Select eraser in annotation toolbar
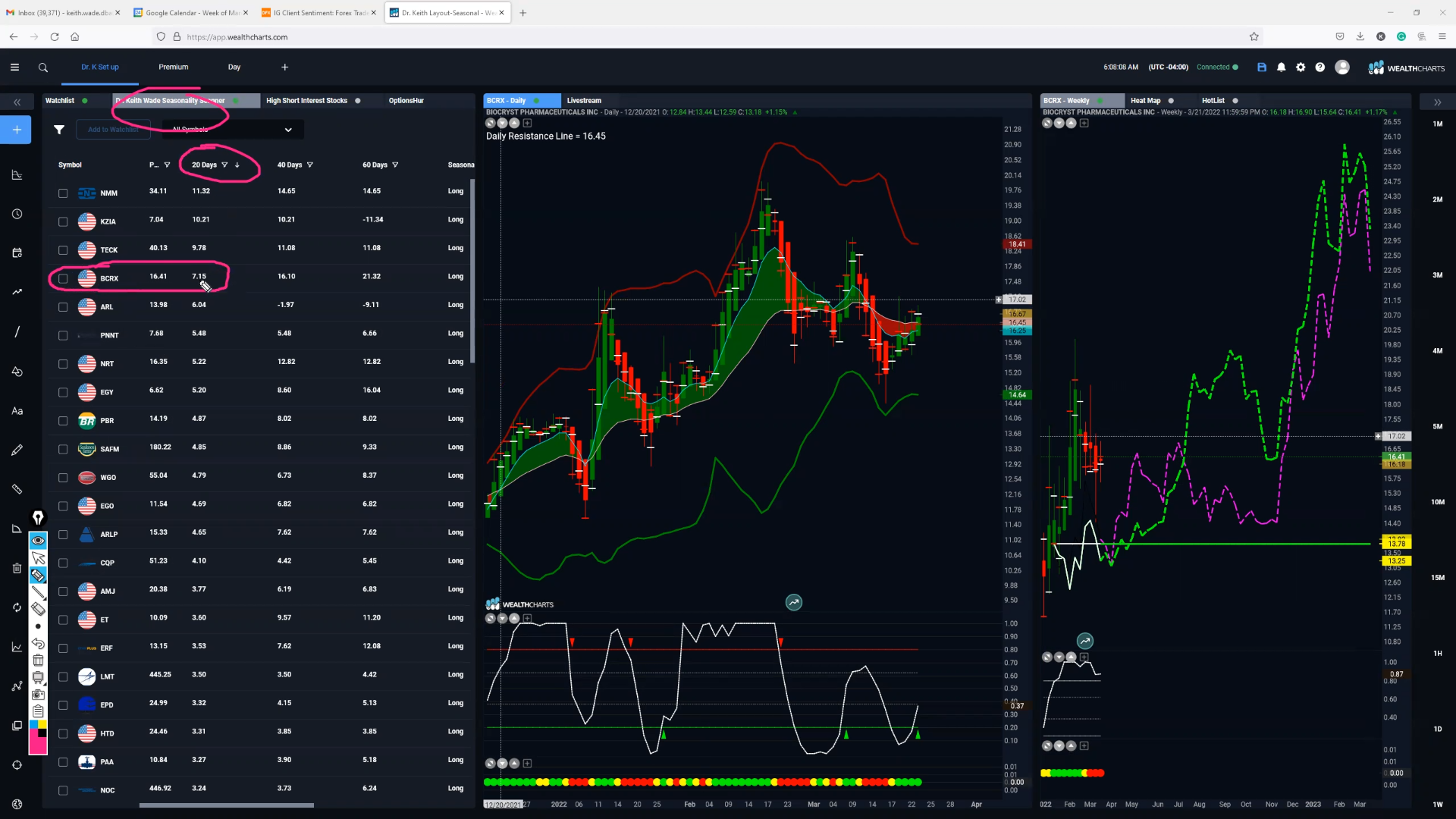This screenshot has height=819, width=1456. point(38,609)
